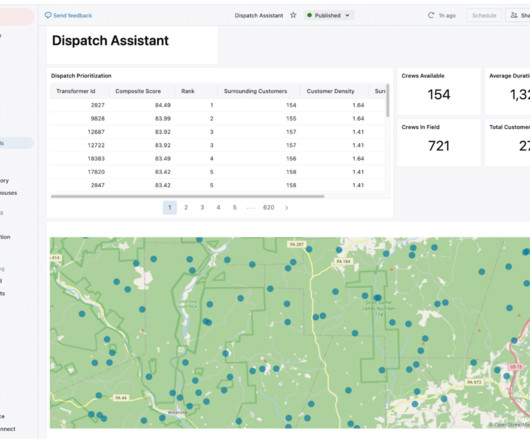This screenshot has width=530, height=442.
Task: Select transformer id 18383 cell
Action: [96, 158]
